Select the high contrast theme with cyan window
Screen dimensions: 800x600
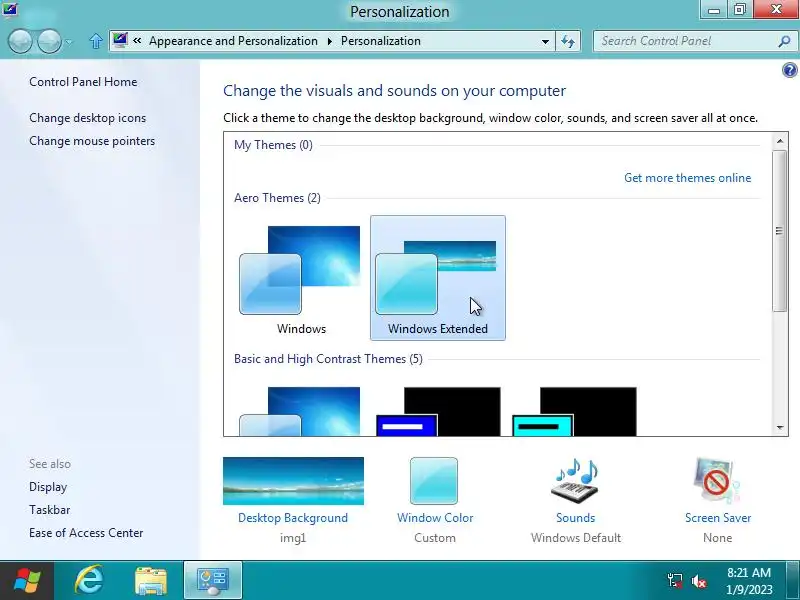[x=574, y=411]
